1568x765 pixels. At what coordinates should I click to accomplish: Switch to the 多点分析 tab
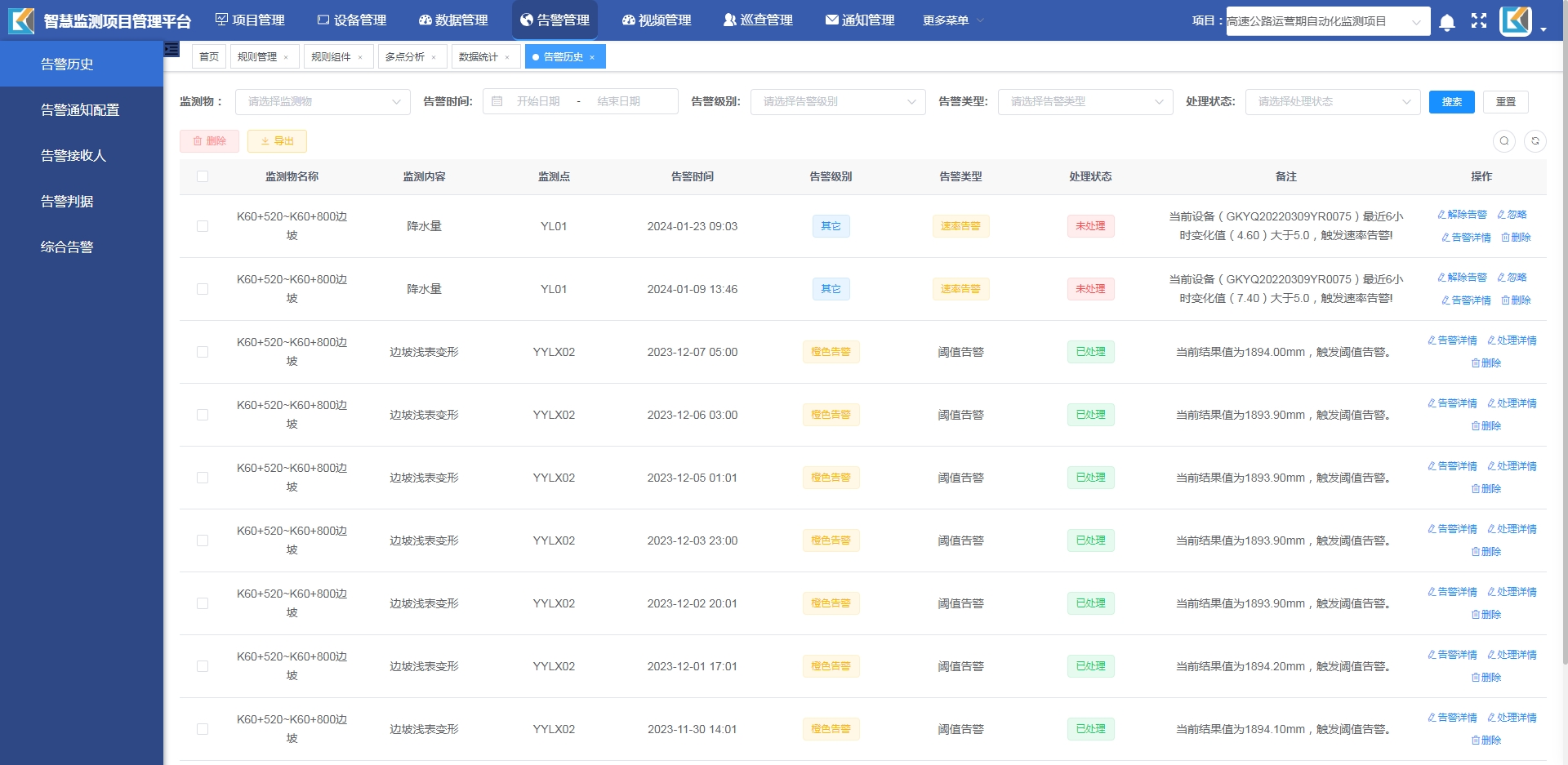pyautogui.click(x=404, y=56)
